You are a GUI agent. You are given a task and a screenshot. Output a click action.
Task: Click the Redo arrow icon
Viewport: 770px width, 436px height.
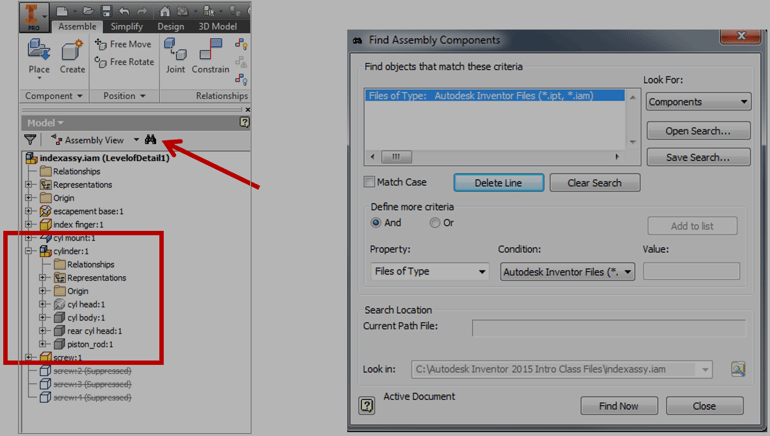(142, 11)
